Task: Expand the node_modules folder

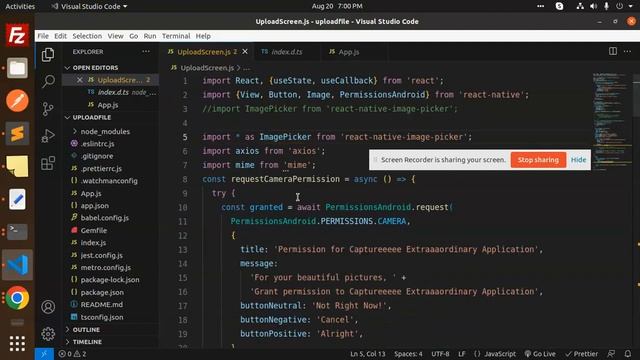Action: (105, 131)
